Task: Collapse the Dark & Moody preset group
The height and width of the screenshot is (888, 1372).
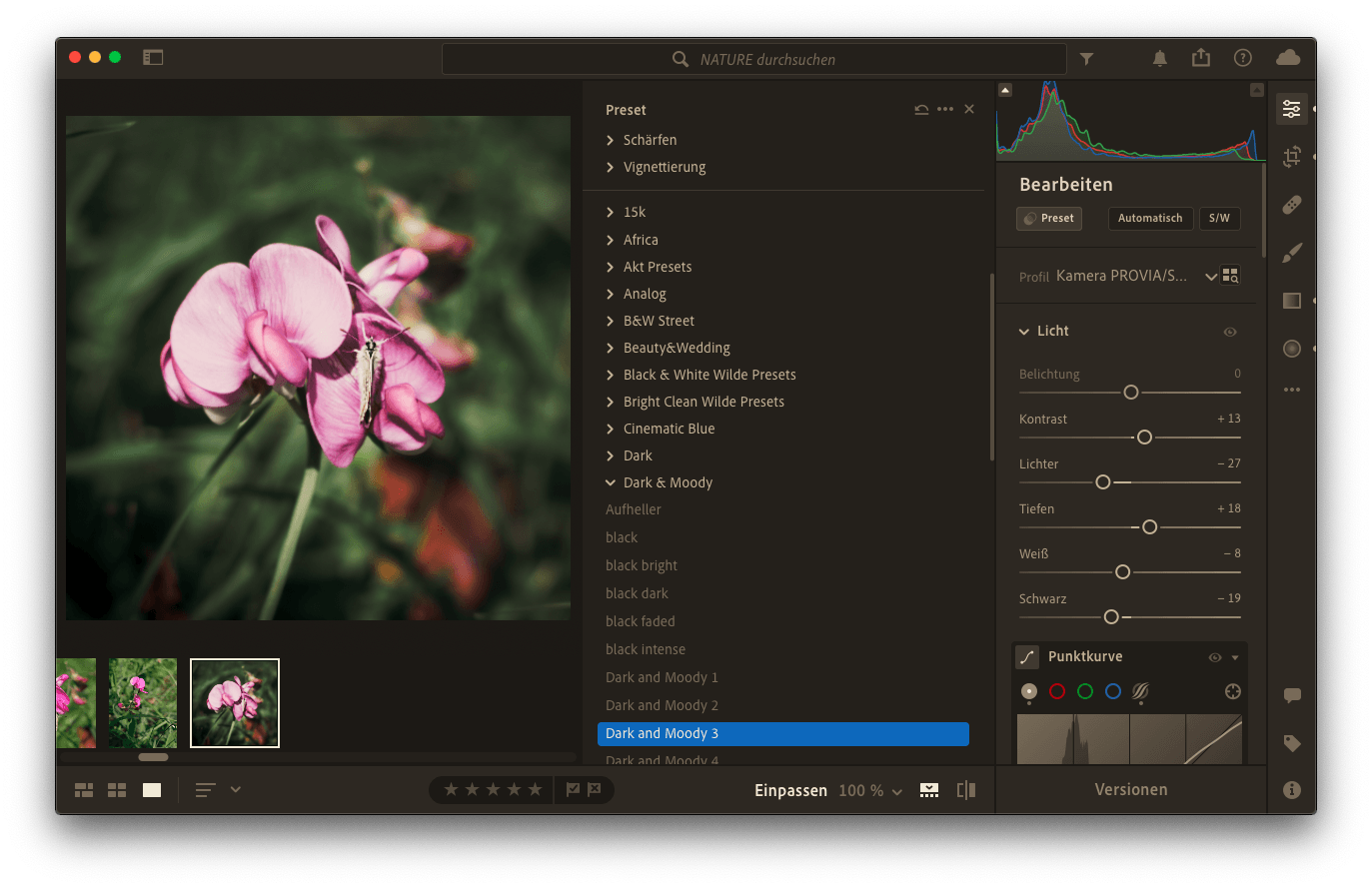Action: pos(611,482)
